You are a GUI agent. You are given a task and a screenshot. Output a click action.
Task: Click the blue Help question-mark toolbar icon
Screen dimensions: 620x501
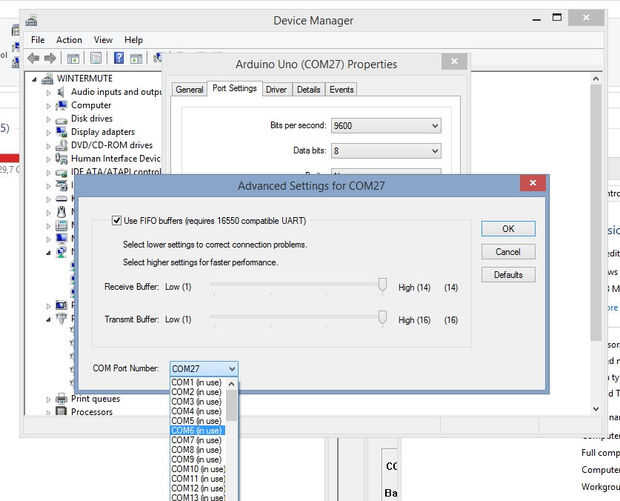pos(119,58)
